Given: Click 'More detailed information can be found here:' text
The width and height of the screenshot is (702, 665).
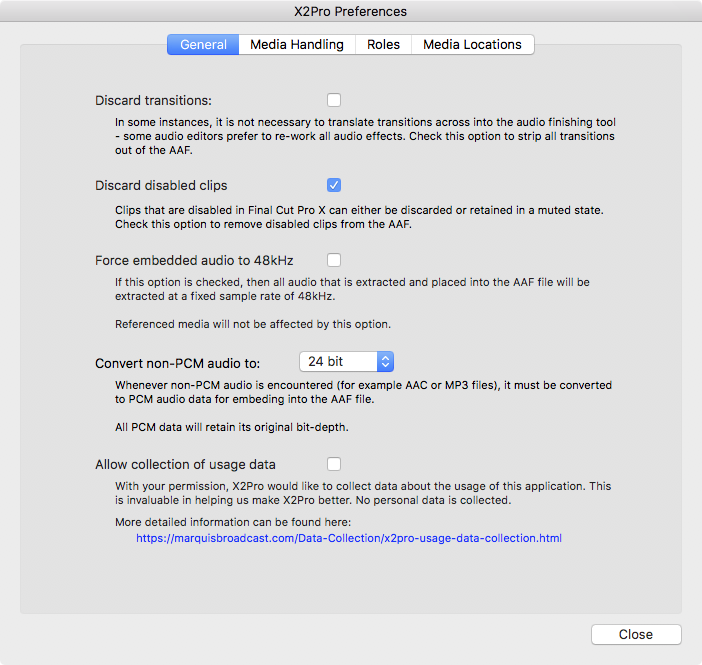Looking at the screenshot, I should point(233,522).
